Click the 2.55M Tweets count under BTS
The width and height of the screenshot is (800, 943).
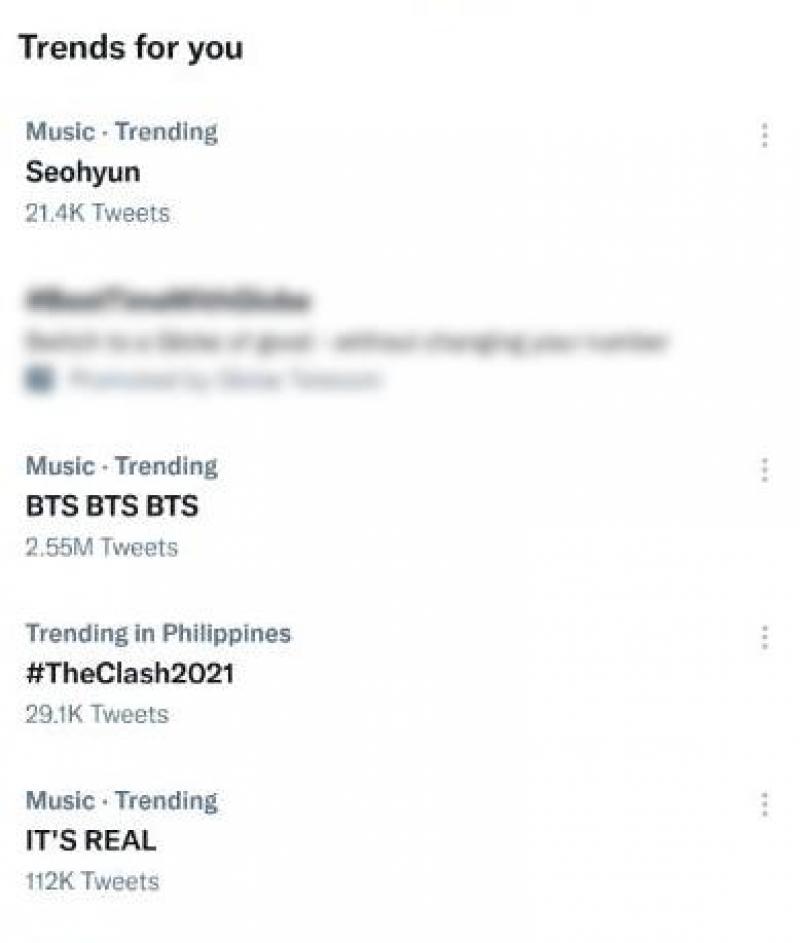click(101, 547)
